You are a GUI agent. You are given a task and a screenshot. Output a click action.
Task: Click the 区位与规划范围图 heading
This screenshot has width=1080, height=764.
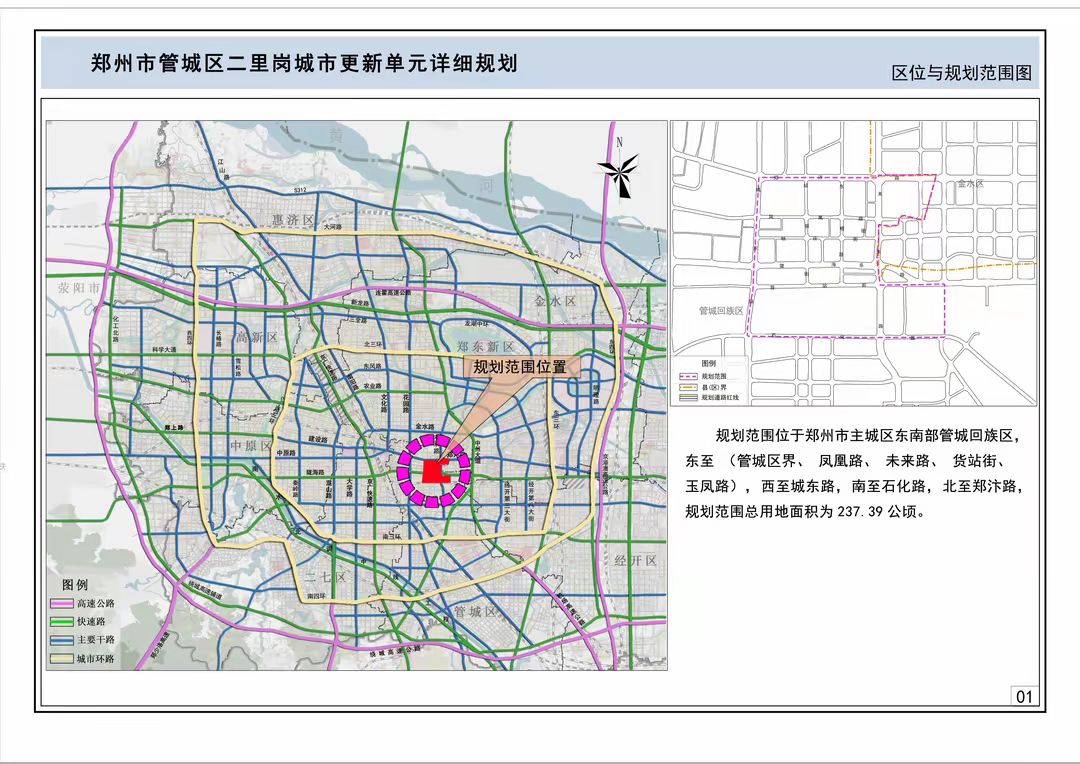(960, 73)
